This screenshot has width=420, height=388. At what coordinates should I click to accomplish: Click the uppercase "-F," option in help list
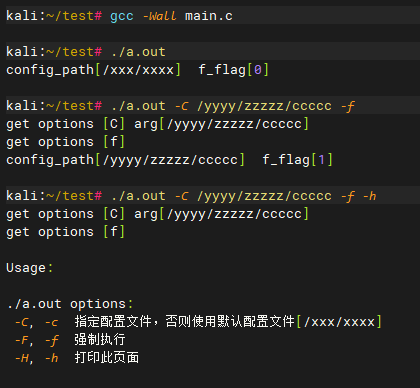tap(24, 340)
